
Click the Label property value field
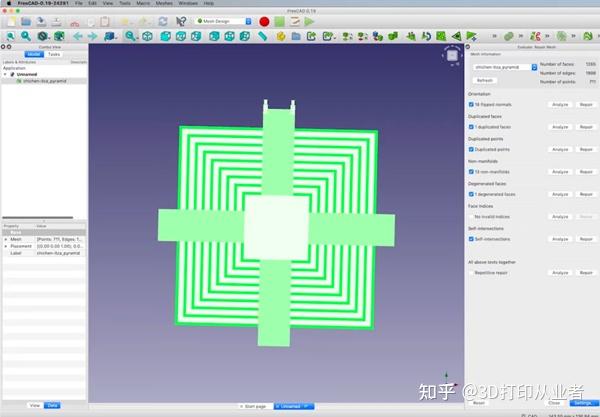(60, 253)
